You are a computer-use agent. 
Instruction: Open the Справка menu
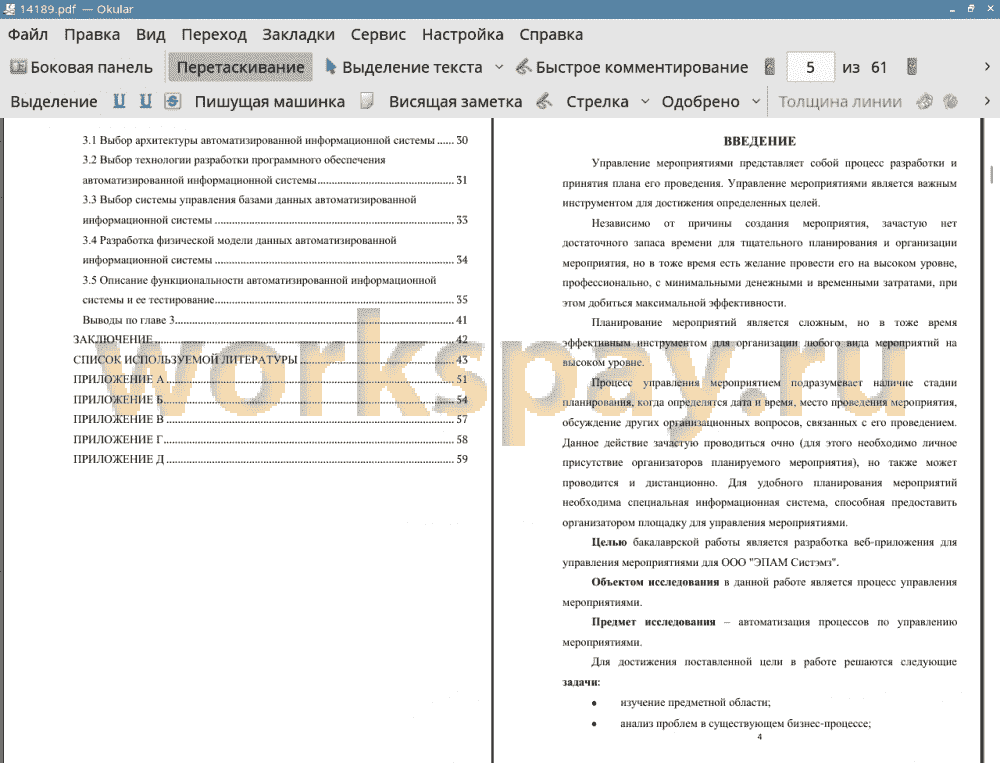[551, 34]
